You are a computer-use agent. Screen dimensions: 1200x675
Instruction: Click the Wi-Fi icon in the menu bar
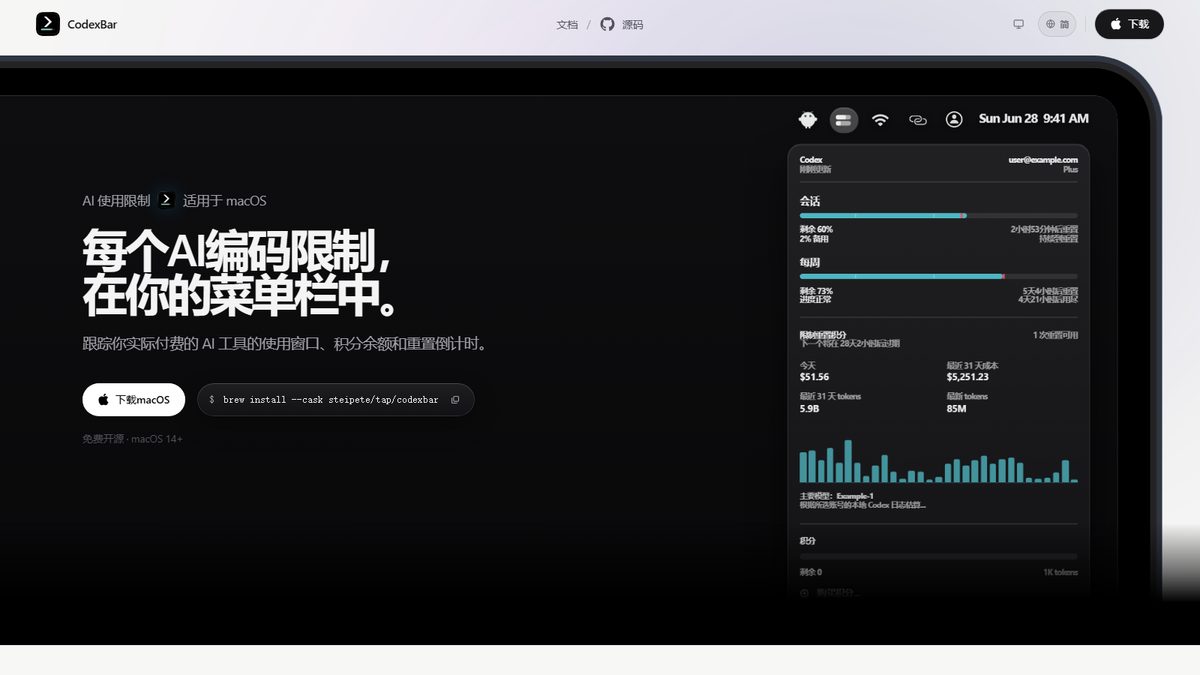[880, 119]
